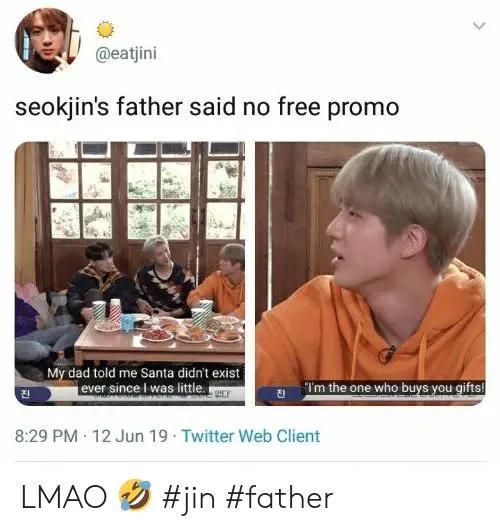Click the blue name tag in left image
This screenshot has width=500, height=531.
tap(33, 394)
